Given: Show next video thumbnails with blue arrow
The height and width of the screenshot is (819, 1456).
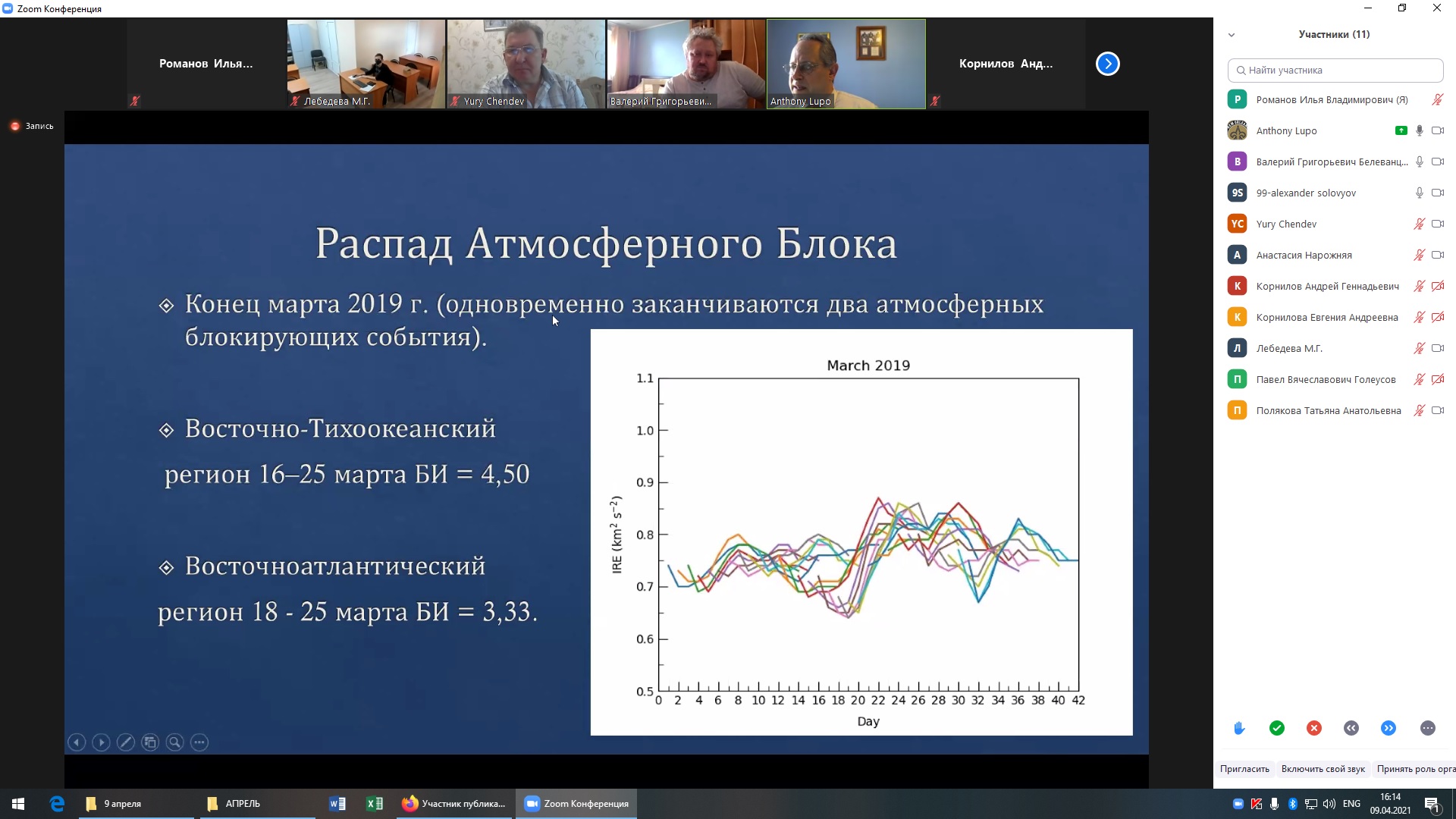Looking at the screenshot, I should coord(1108,64).
